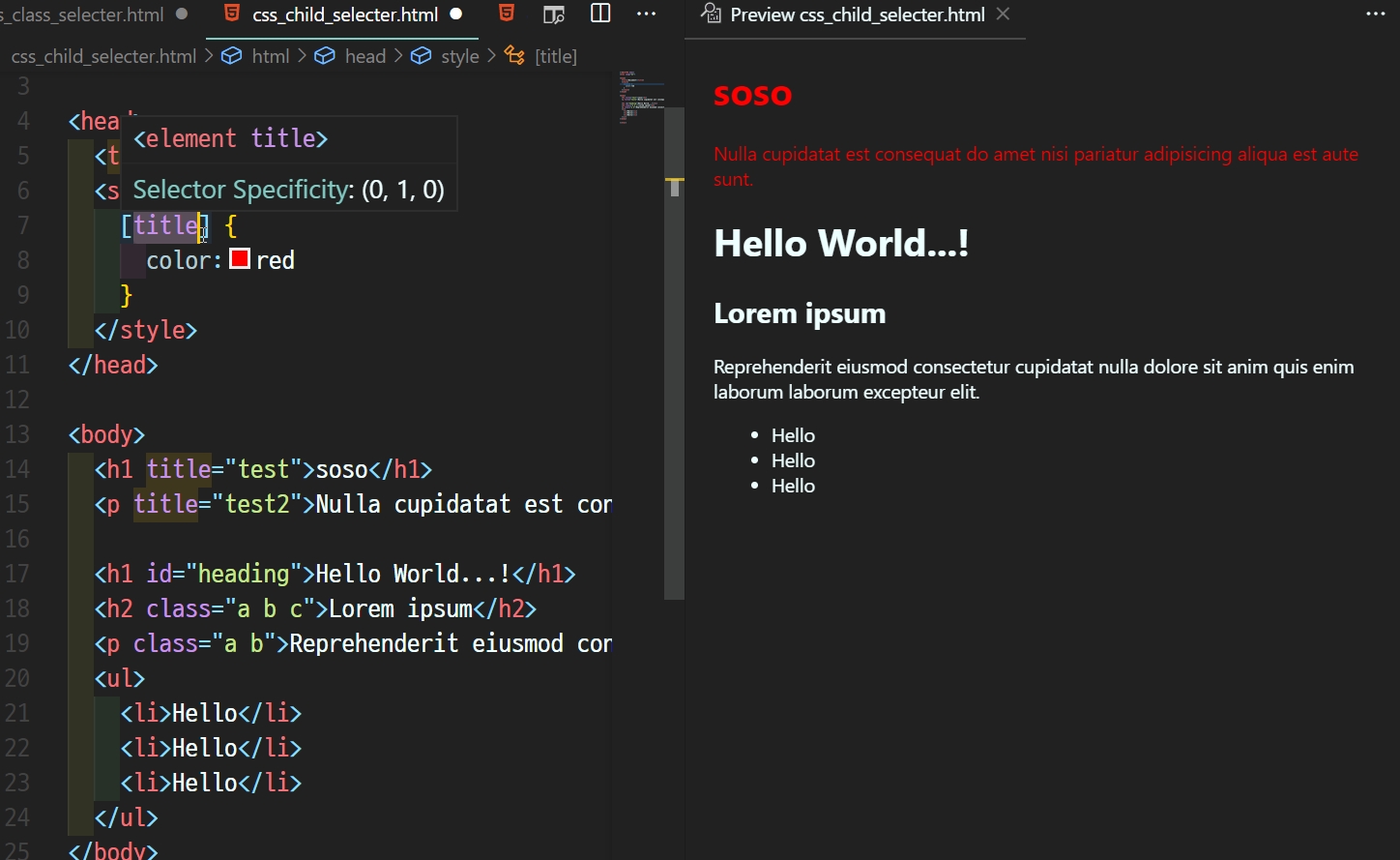Click title="test2" attribute on line 15

tap(218, 504)
